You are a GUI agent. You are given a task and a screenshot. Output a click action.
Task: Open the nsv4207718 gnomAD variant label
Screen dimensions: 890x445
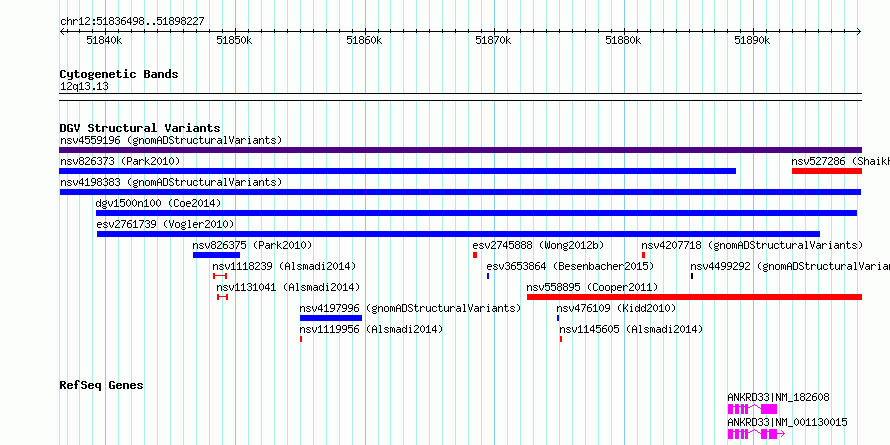tap(752, 245)
